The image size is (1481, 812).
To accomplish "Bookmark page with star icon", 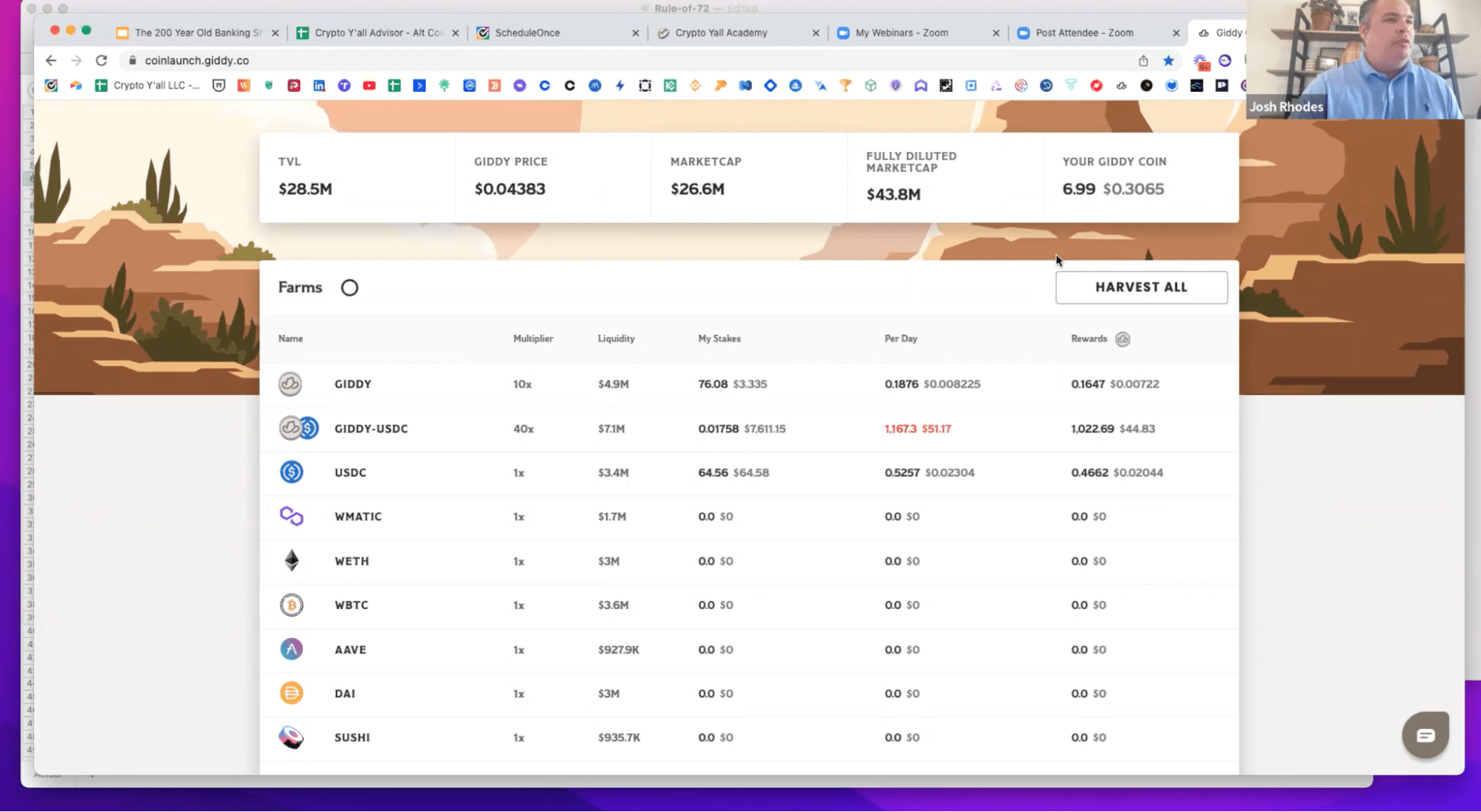I will point(1168,61).
